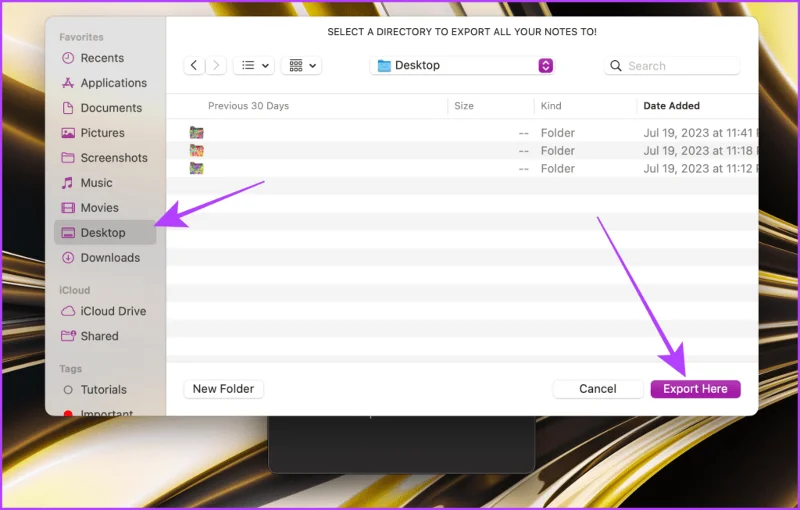Screen dimensions: 800x510
Task: Click the Movies film icon
Action: pyautogui.click(x=68, y=208)
